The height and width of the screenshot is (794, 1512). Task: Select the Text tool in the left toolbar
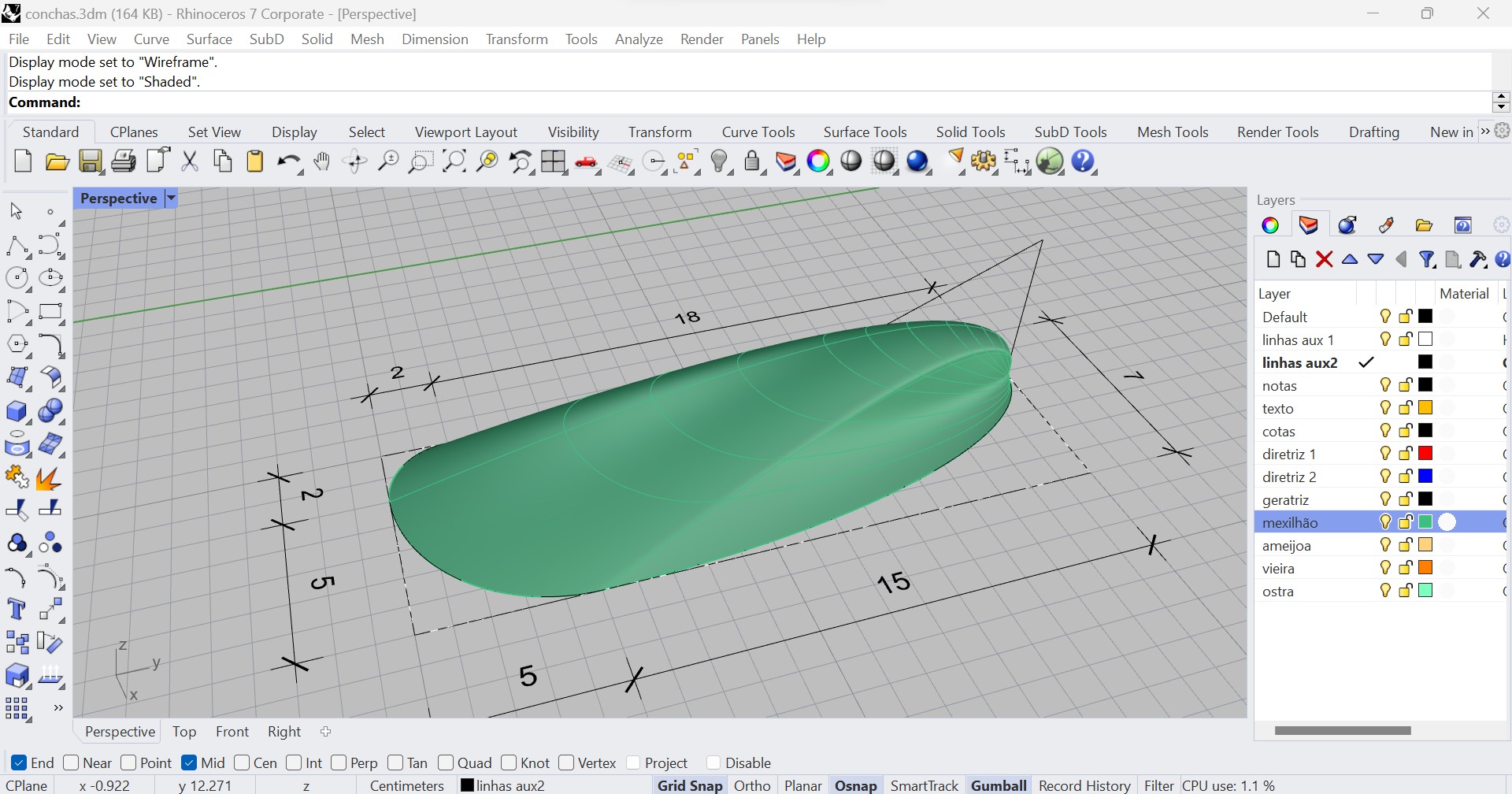click(17, 610)
